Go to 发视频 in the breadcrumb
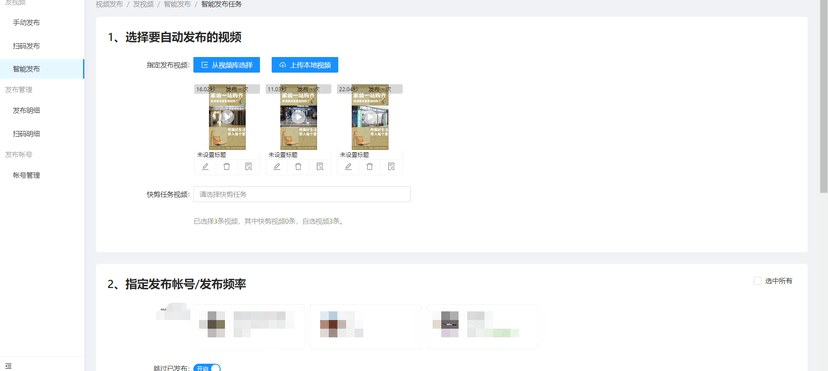 (x=144, y=4)
